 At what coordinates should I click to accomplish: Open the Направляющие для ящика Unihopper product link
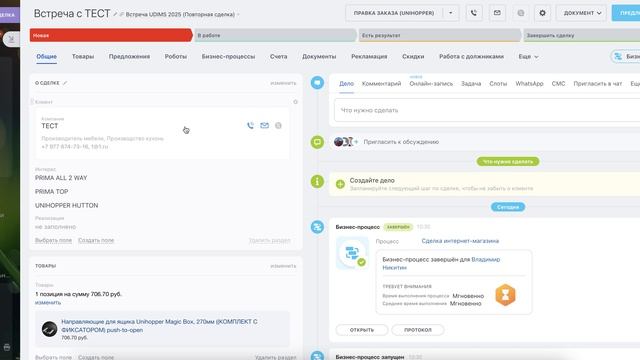click(159, 326)
